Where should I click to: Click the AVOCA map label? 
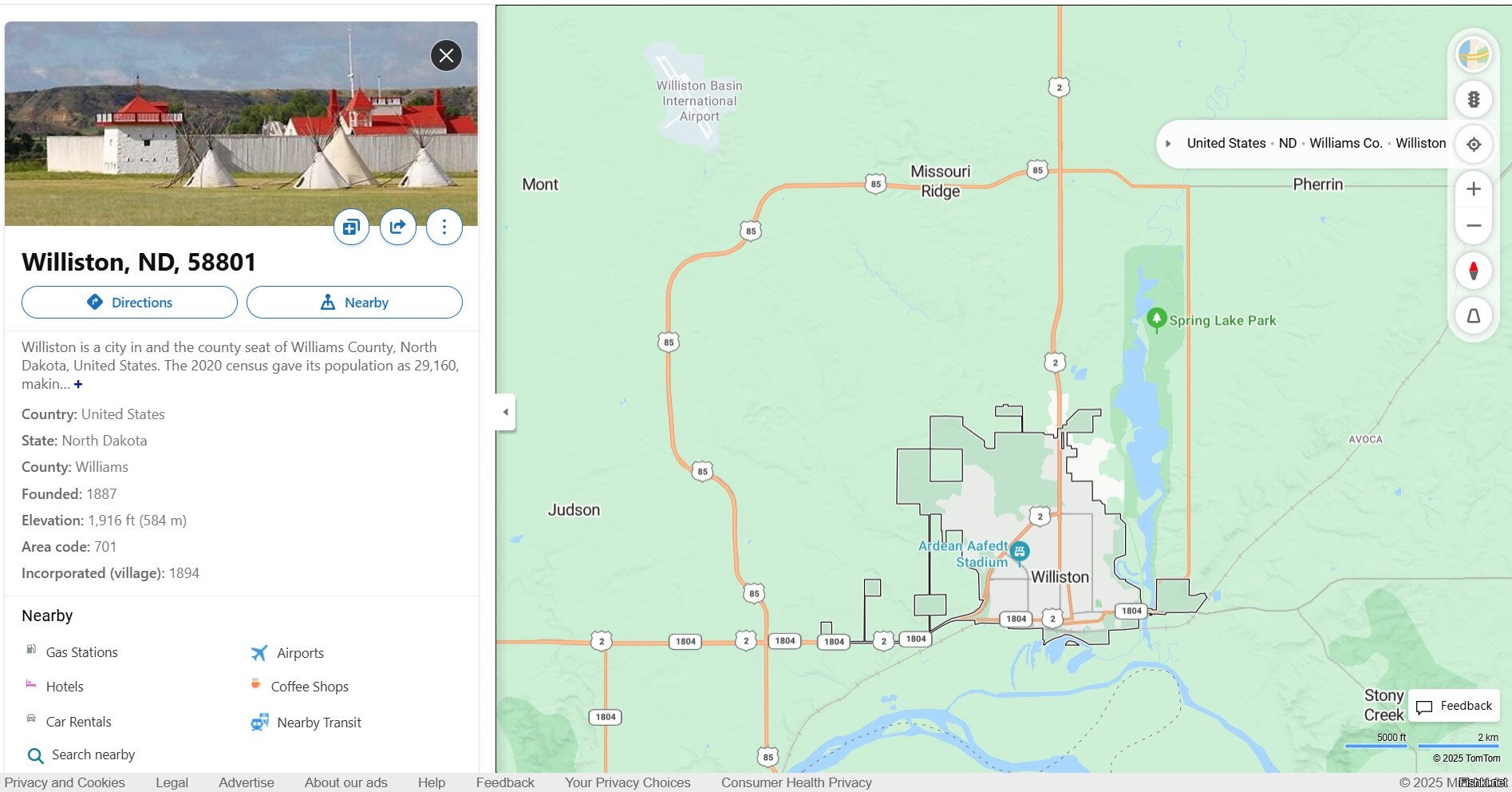[x=1365, y=439]
